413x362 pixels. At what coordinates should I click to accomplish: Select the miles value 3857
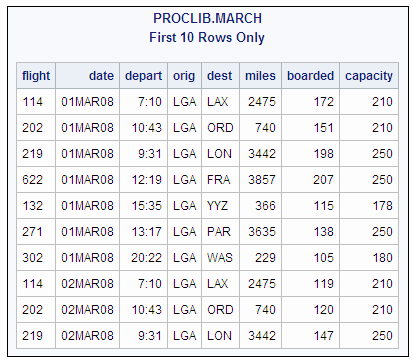click(261, 180)
